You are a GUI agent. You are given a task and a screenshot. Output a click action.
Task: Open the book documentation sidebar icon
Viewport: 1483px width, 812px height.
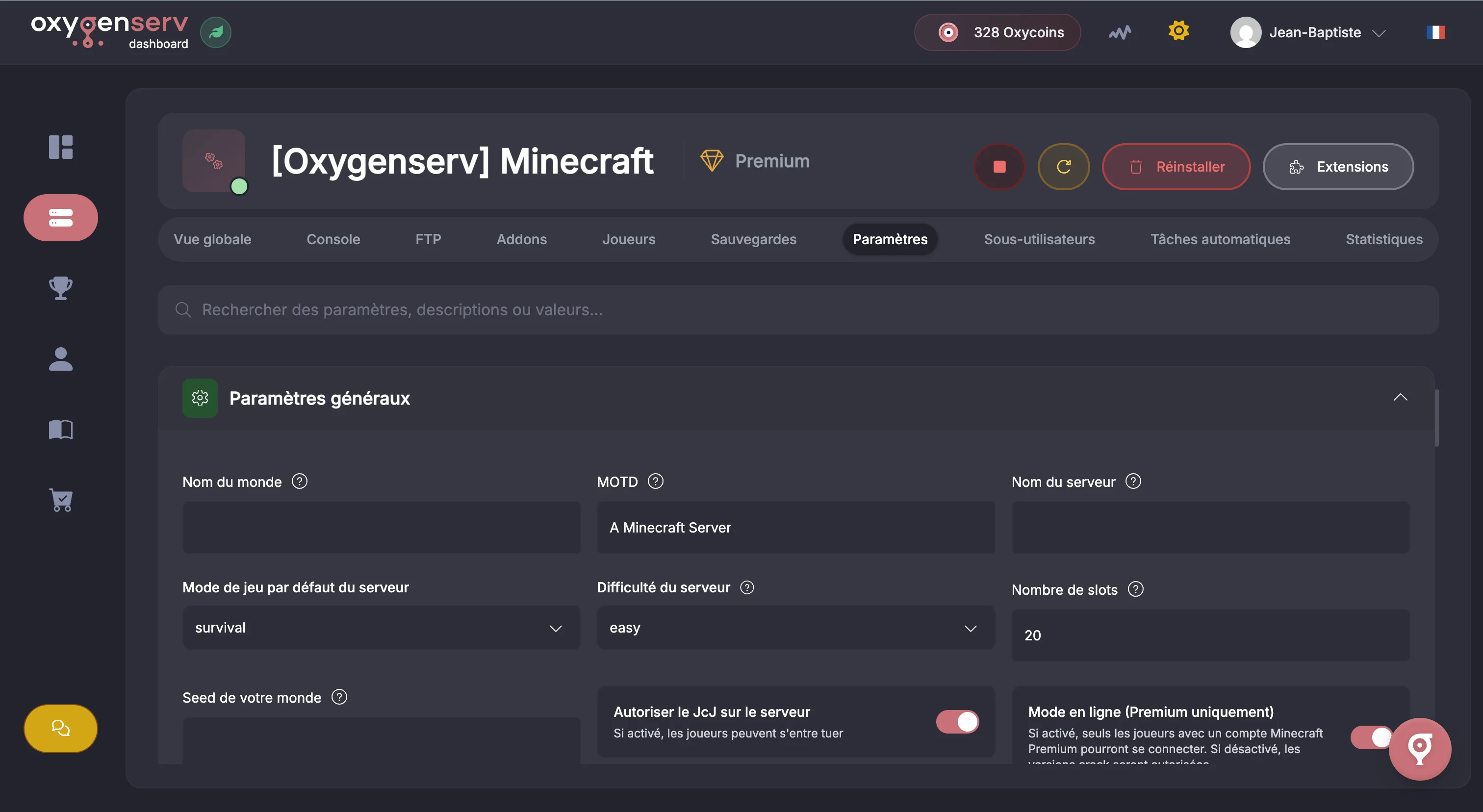[60, 430]
